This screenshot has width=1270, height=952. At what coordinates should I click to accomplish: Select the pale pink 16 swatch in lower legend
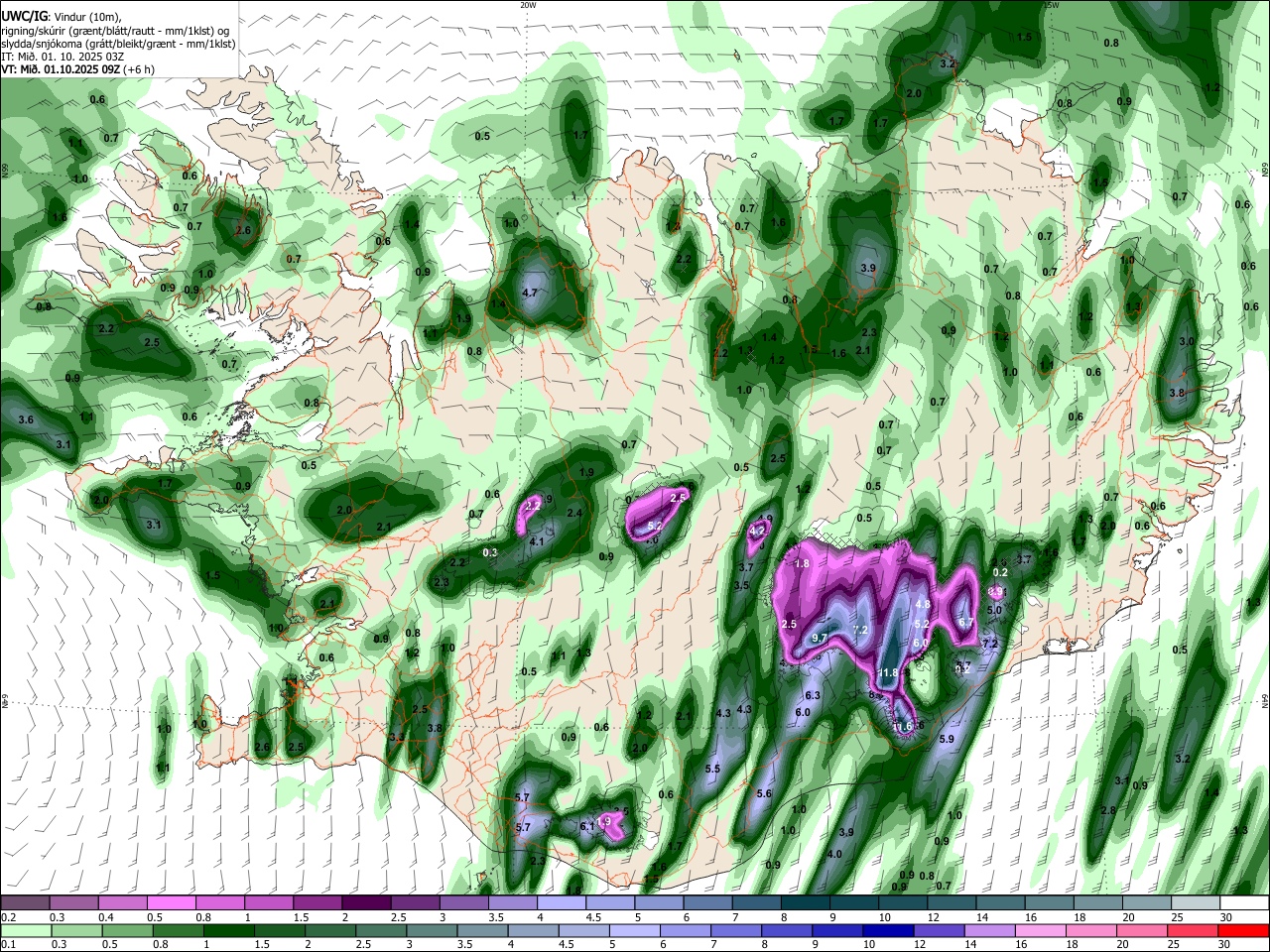[1040, 930]
